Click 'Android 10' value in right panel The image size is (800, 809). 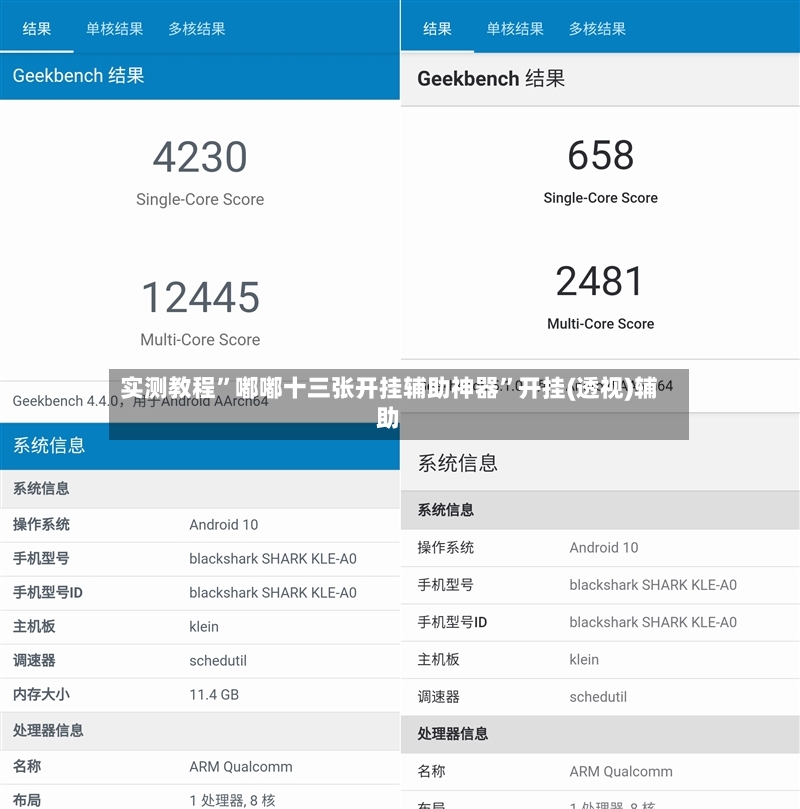pyautogui.click(x=604, y=548)
